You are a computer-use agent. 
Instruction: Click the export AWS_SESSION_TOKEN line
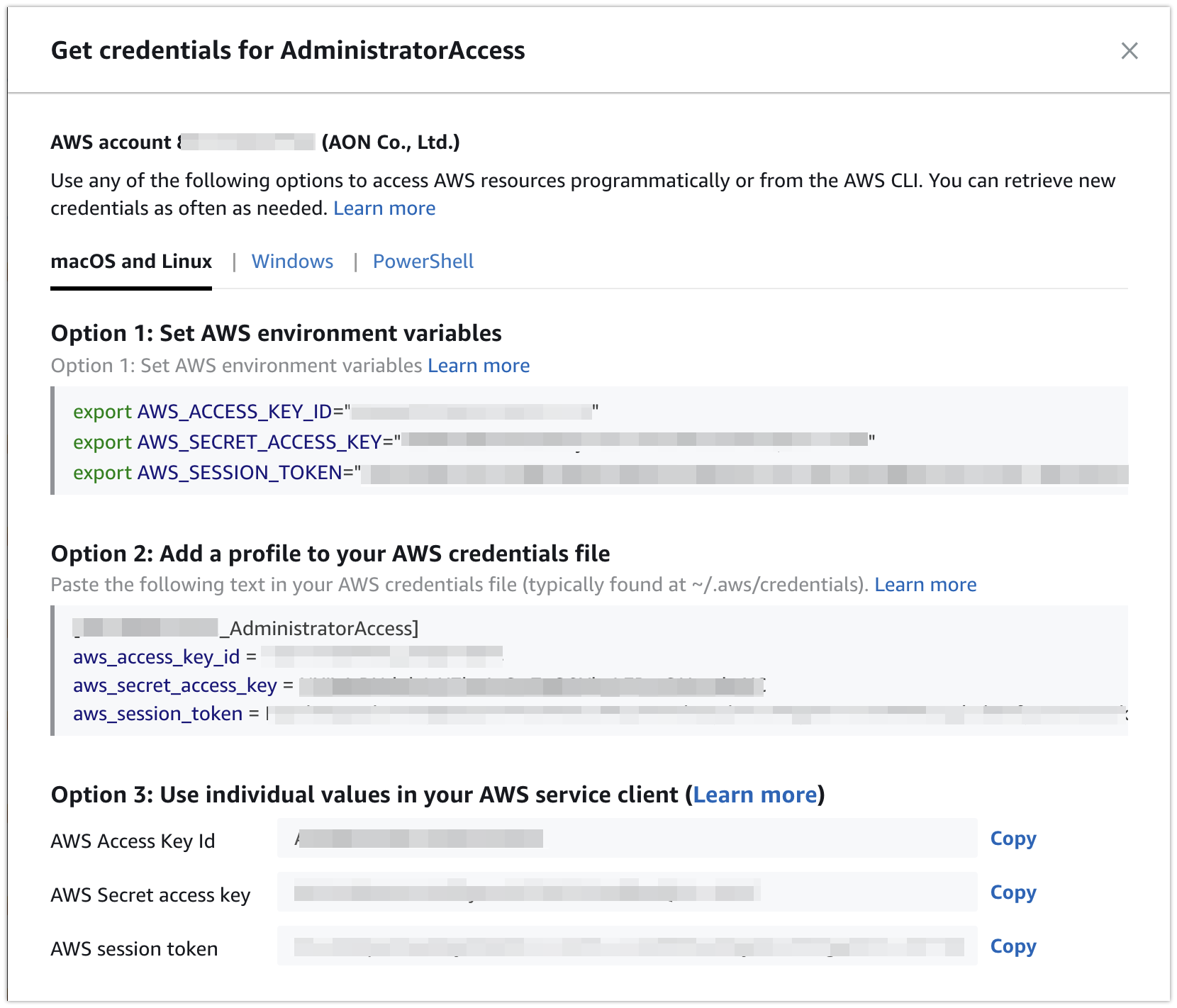coord(601,473)
